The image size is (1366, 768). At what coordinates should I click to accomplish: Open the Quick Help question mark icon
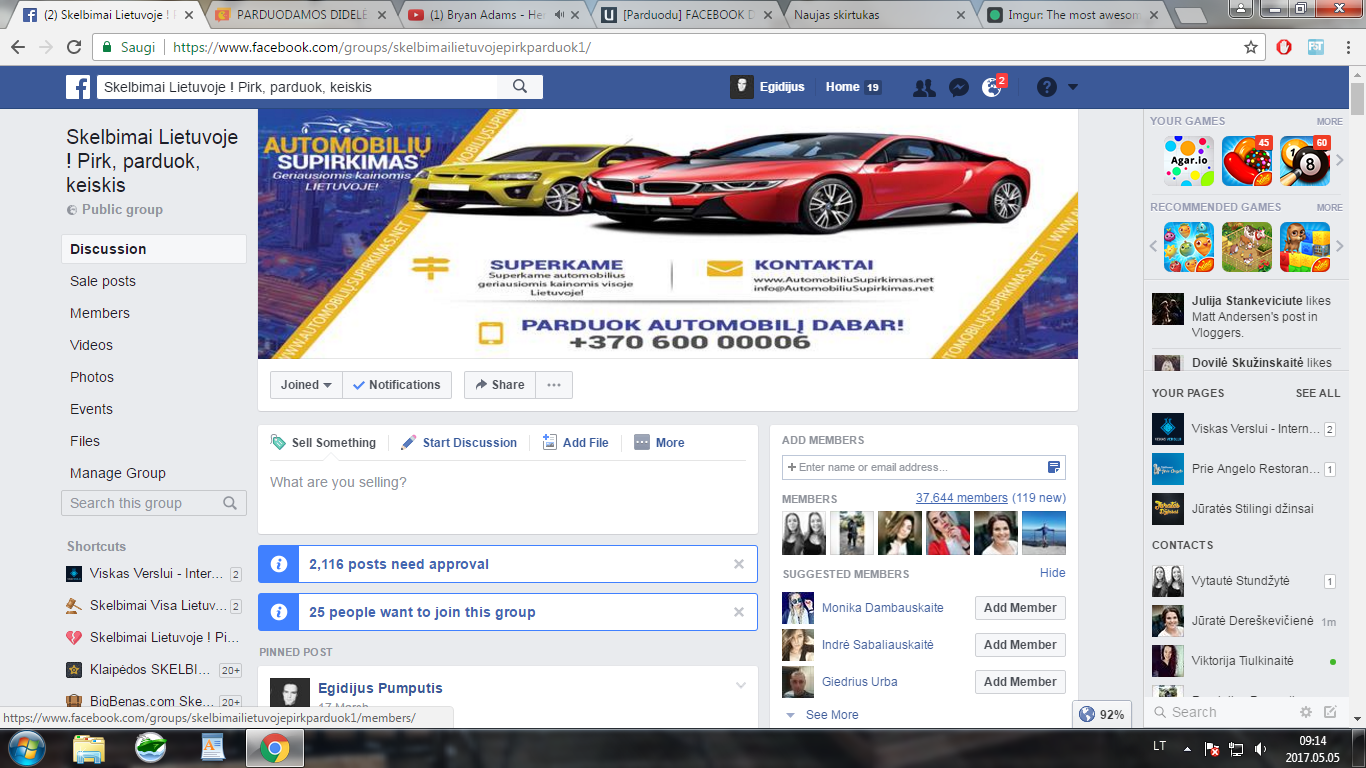(1046, 87)
